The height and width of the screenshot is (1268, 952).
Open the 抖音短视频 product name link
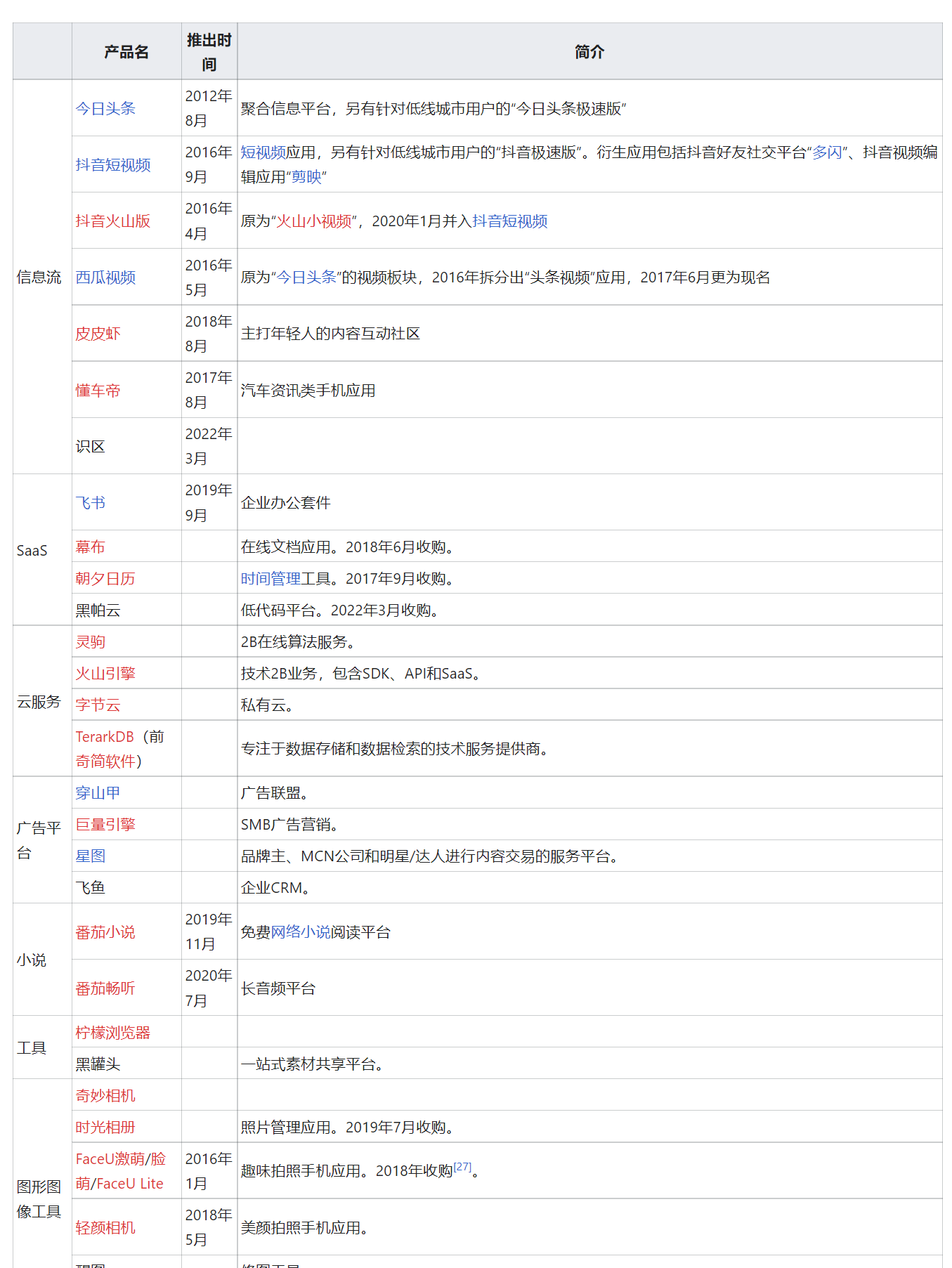[113, 164]
